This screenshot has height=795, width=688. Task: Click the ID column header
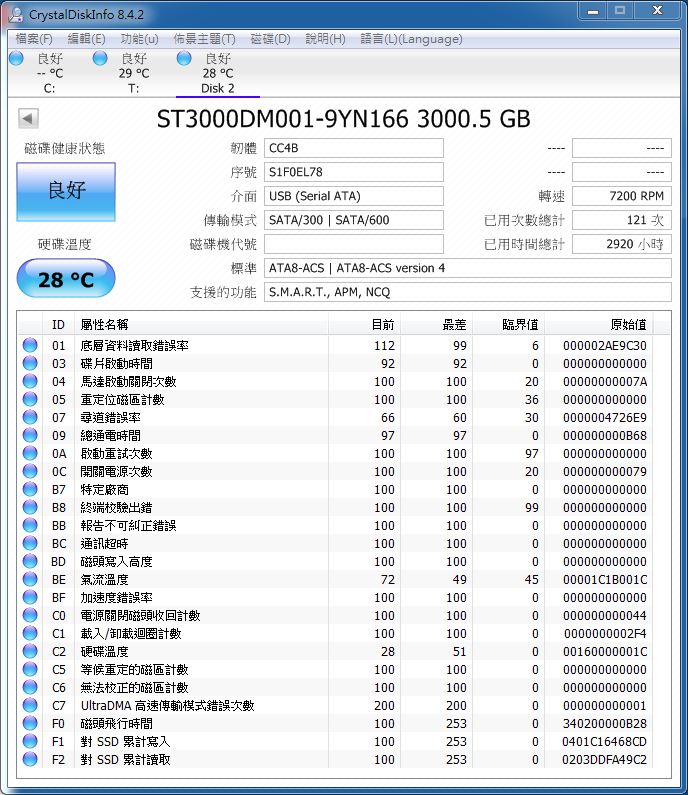(x=59, y=324)
